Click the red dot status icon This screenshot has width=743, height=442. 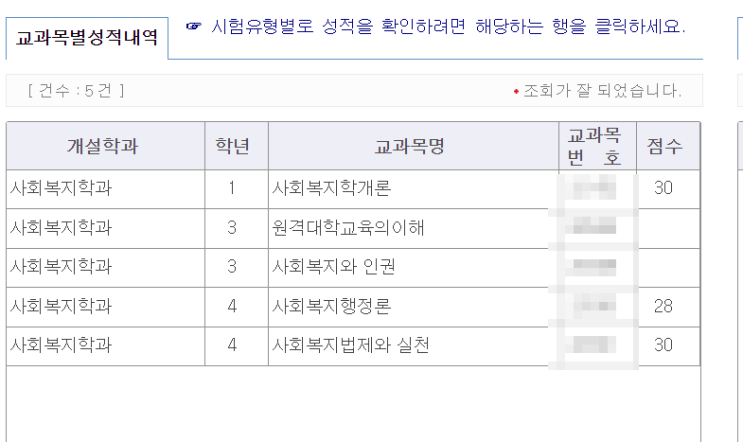pyautogui.click(x=516, y=91)
